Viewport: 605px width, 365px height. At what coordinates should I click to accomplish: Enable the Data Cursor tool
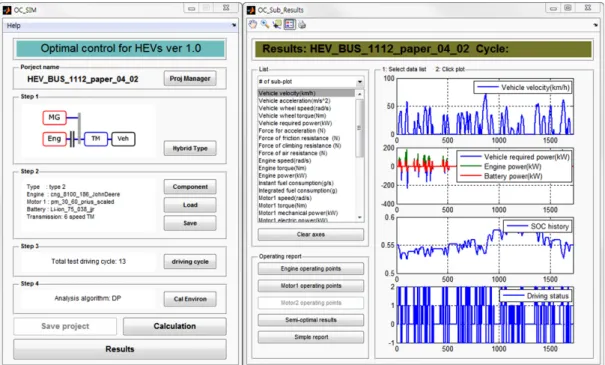pyautogui.click(x=277, y=25)
